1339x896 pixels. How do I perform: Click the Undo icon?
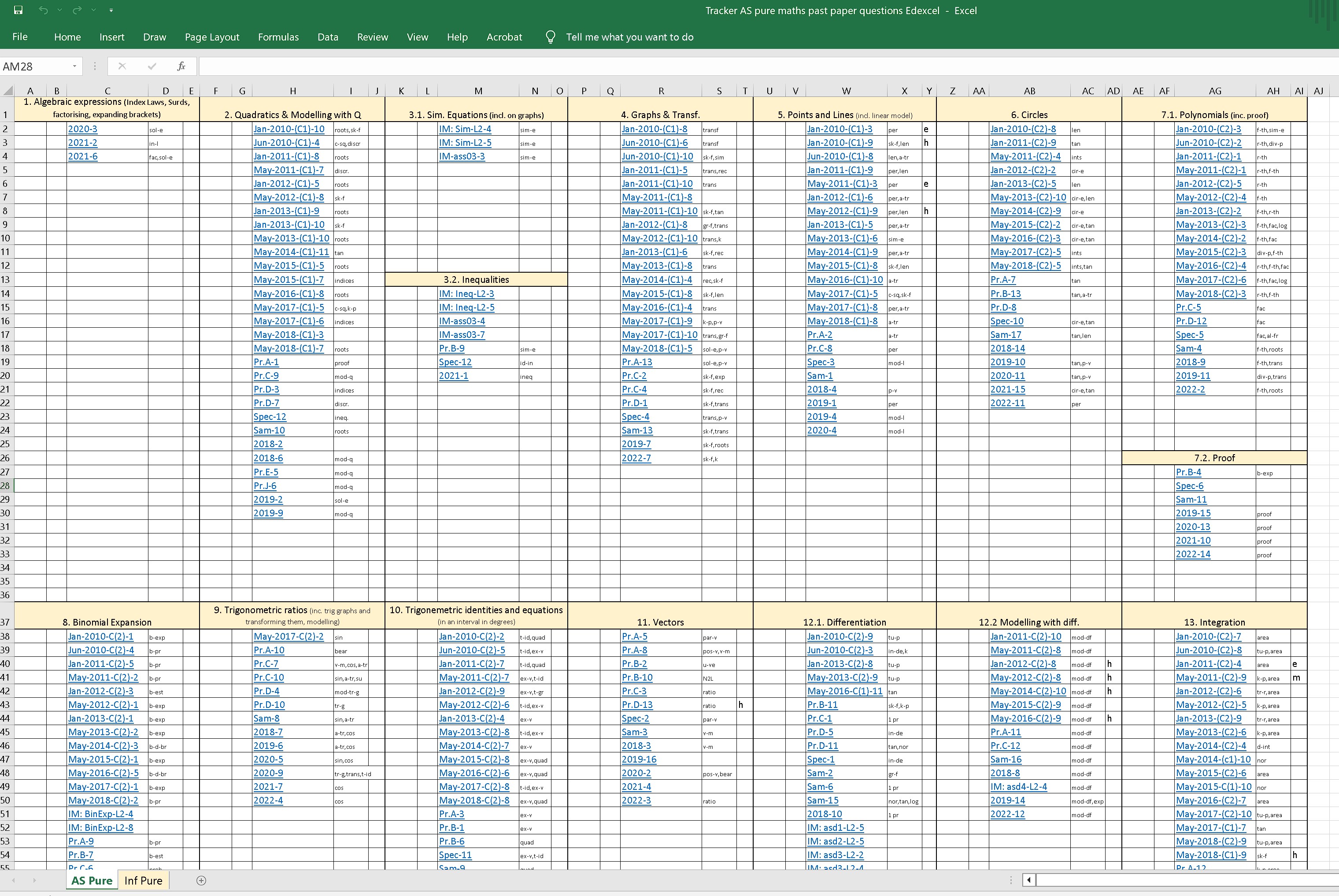coord(43,10)
